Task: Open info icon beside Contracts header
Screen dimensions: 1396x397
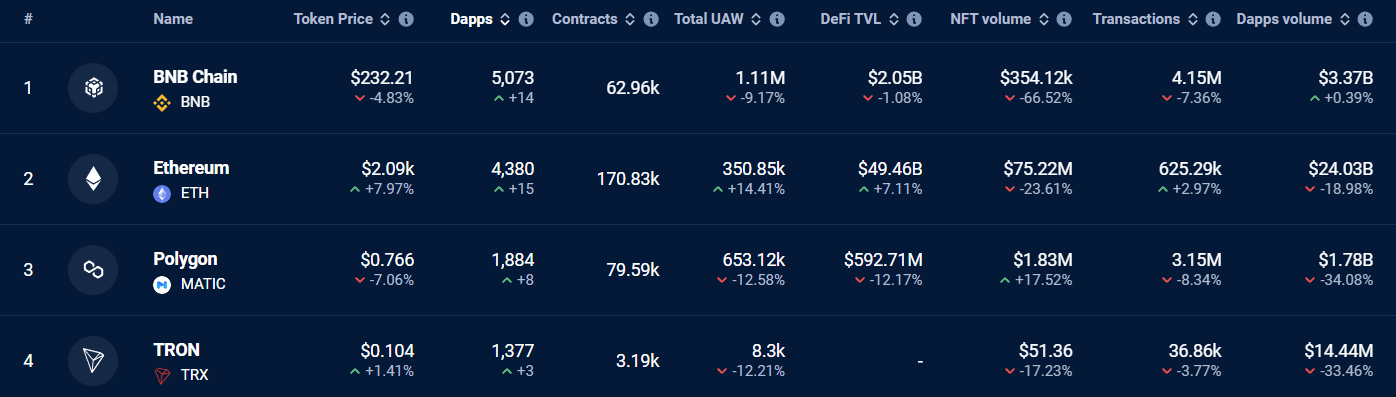Action: tap(651, 19)
